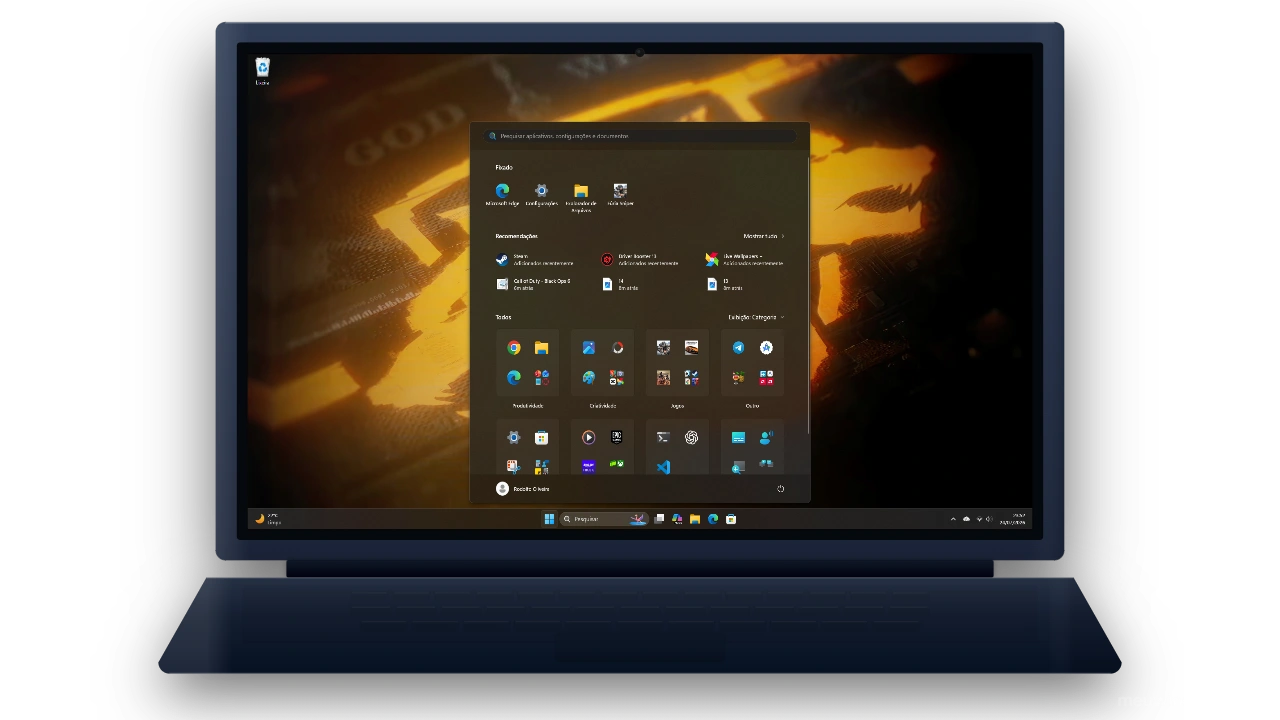Open the pinned Configurações gear icon
This screenshot has height=720, width=1280.
pos(541,194)
